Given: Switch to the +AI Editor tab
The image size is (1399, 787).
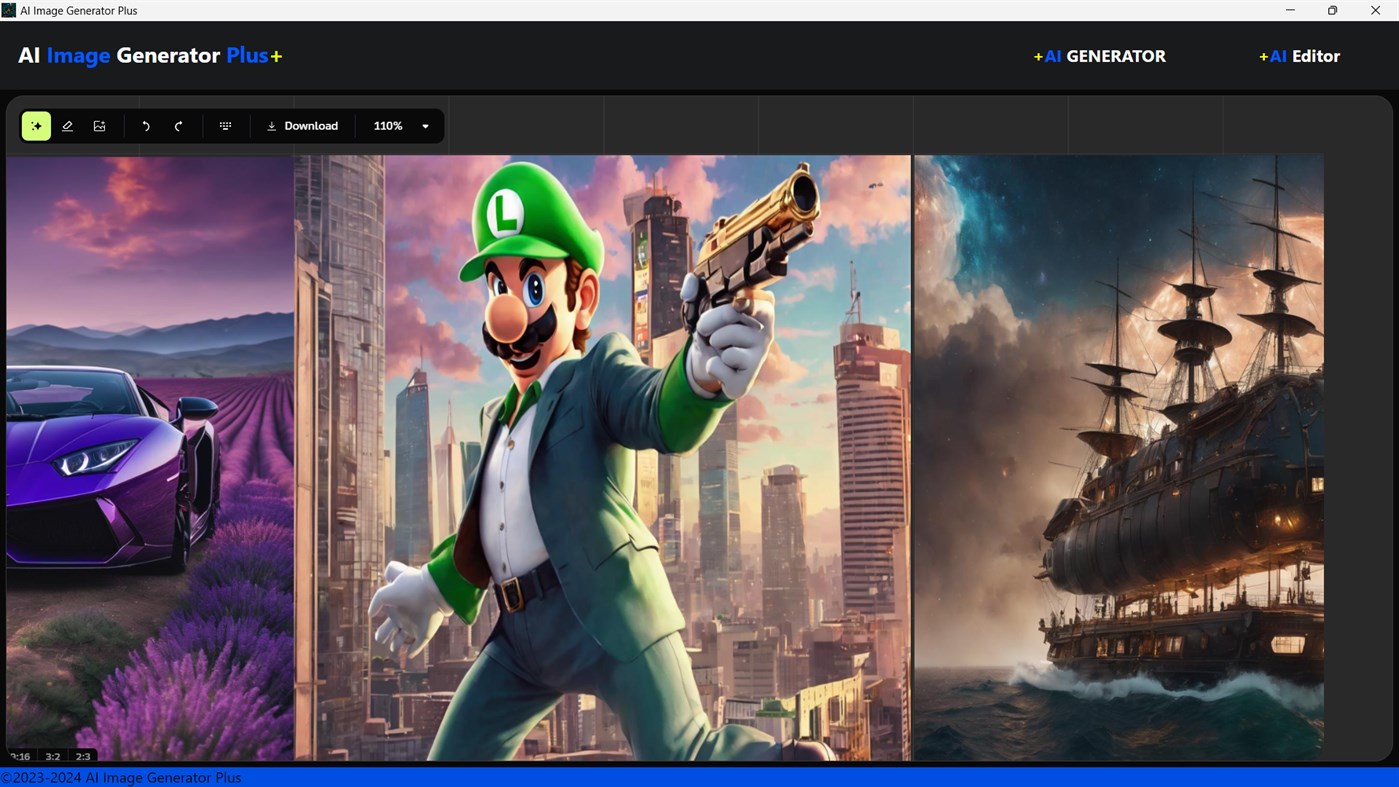Looking at the screenshot, I should coord(1299,56).
